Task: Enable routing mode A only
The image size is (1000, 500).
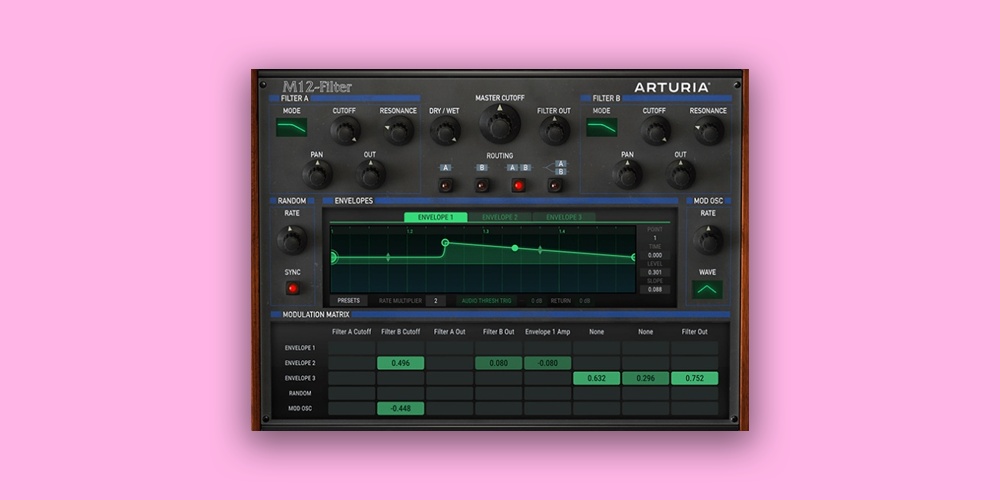Action: [445, 185]
